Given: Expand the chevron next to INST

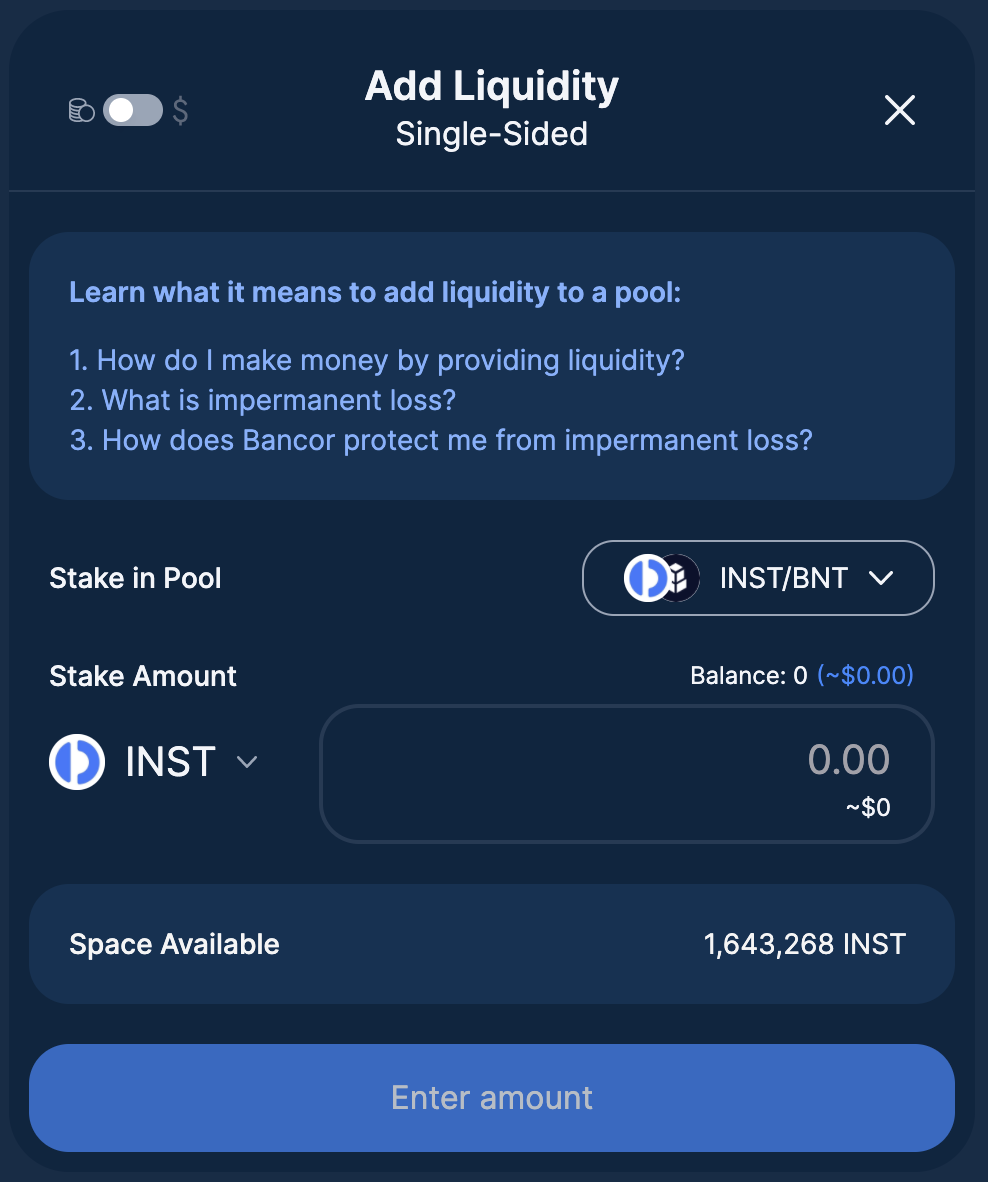Looking at the screenshot, I should click(247, 762).
